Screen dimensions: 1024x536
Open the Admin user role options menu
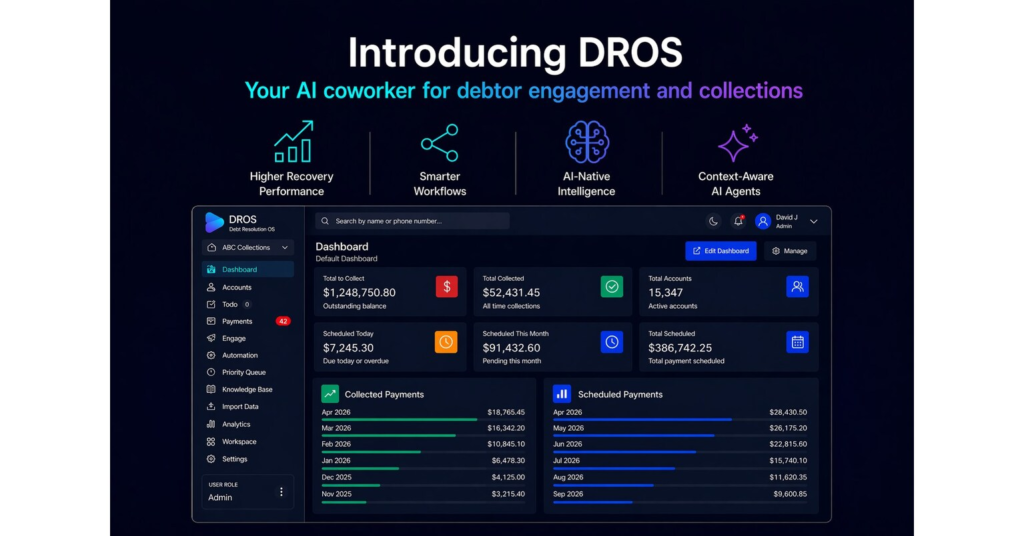coord(281,492)
